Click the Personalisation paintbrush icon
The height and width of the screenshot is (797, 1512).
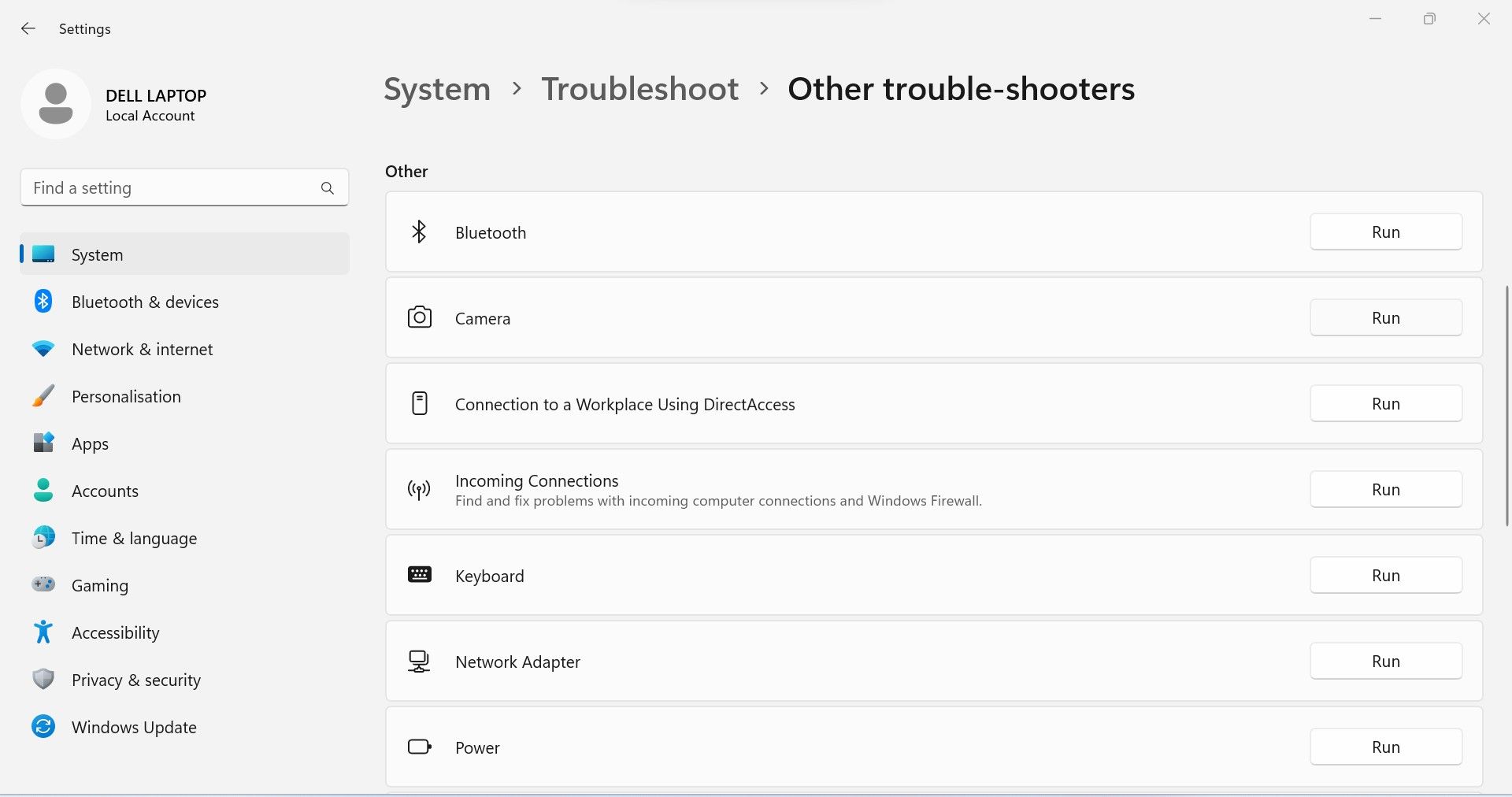click(x=43, y=396)
